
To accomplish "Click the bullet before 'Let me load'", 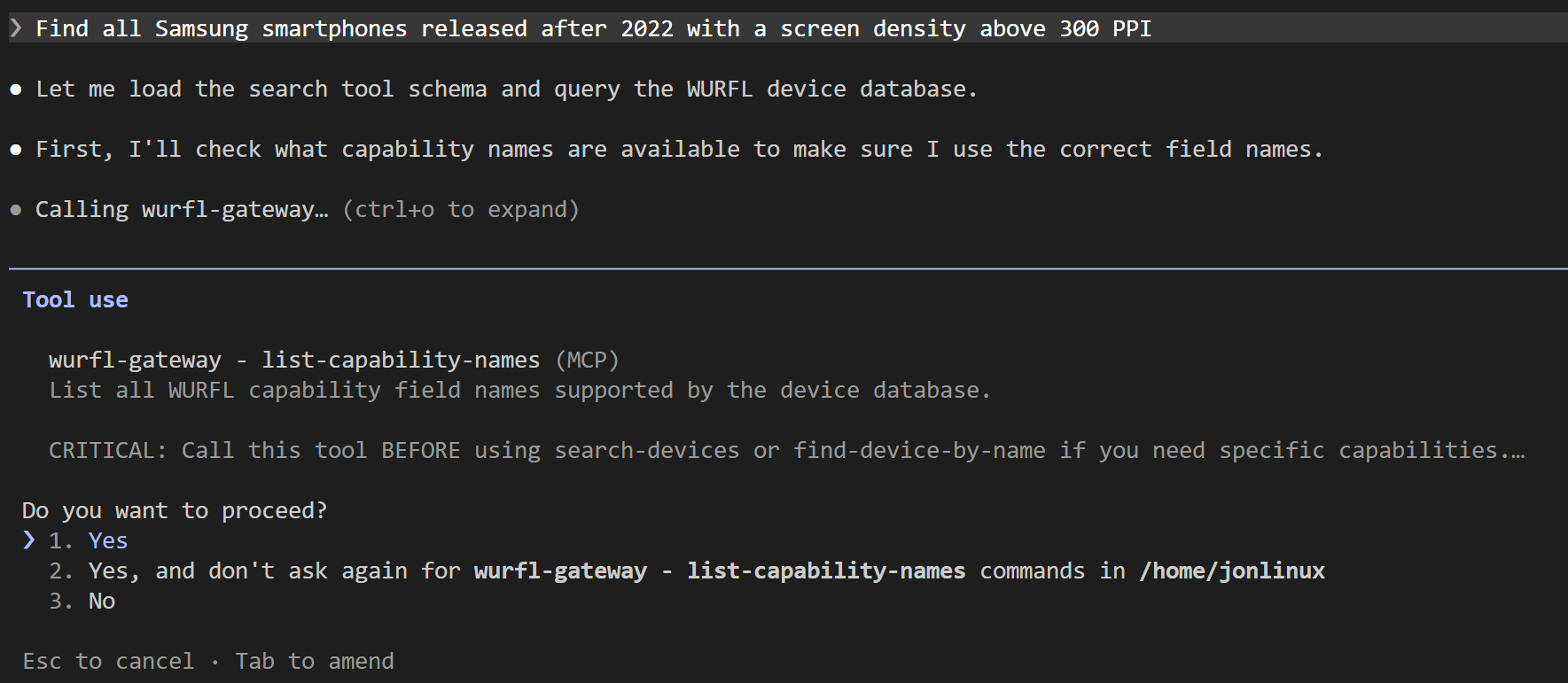I will (16, 89).
